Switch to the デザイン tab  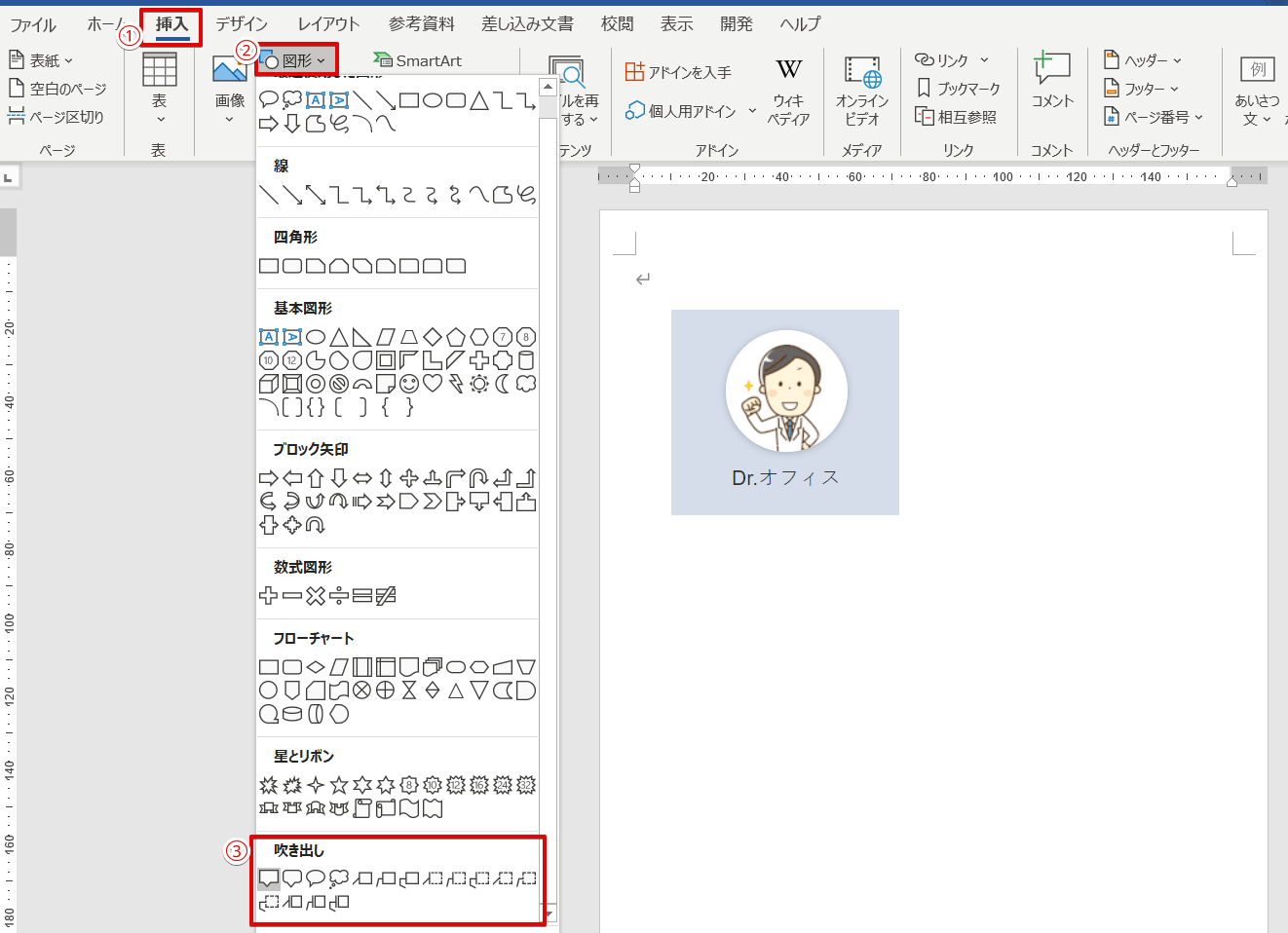[242, 24]
